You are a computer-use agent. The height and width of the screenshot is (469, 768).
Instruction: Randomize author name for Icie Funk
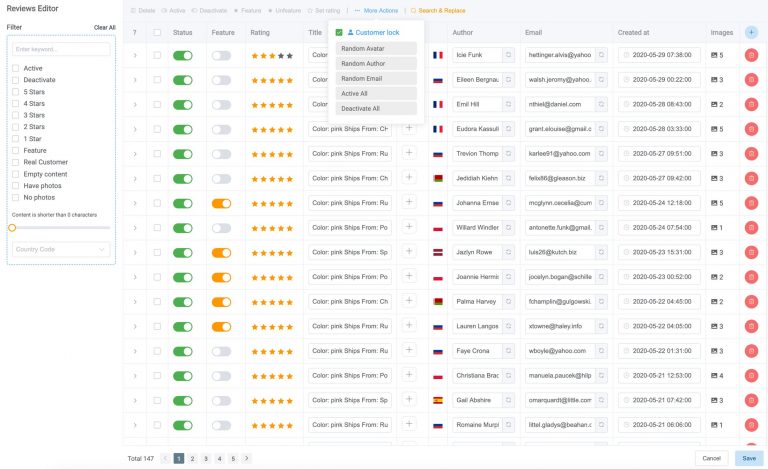[x=508, y=55]
